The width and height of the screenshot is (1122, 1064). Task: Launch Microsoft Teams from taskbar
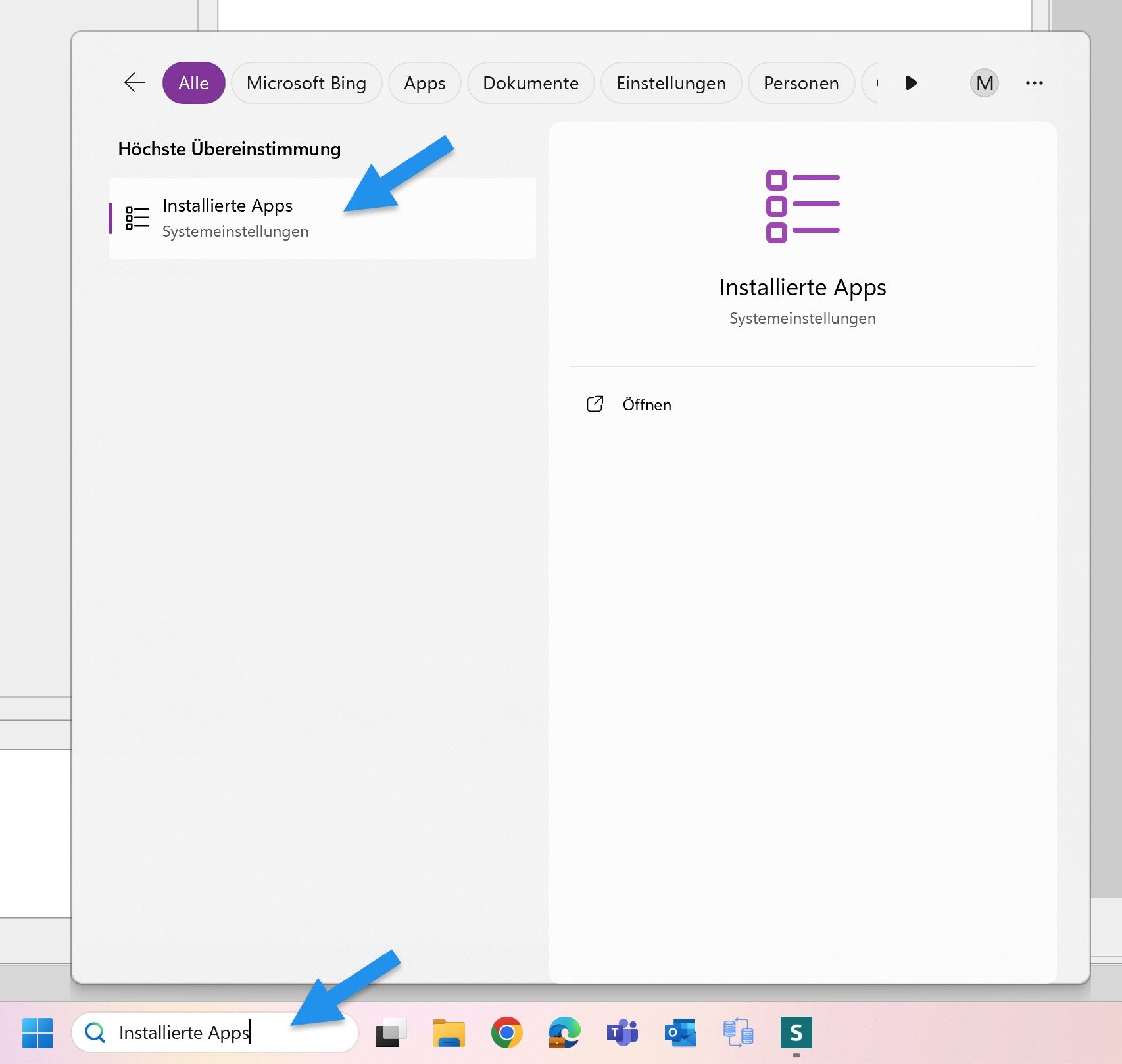click(x=622, y=1032)
